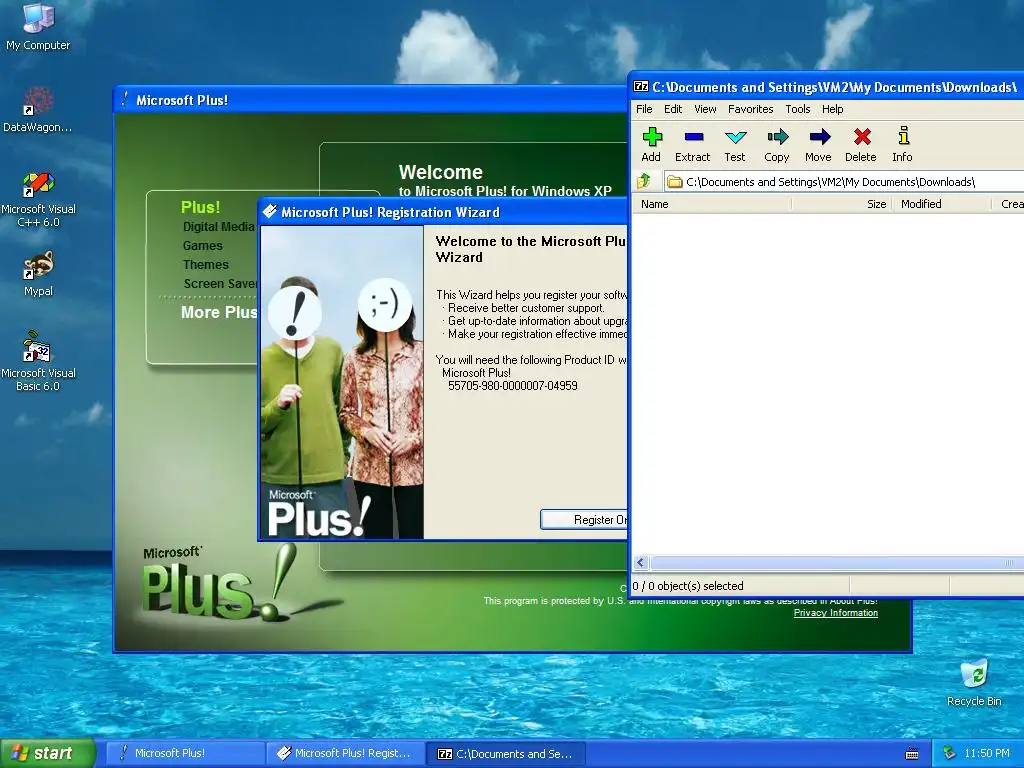Click the 7-Zip title bar icon
Image resolution: width=1024 pixels, height=768 pixels.
coord(641,87)
